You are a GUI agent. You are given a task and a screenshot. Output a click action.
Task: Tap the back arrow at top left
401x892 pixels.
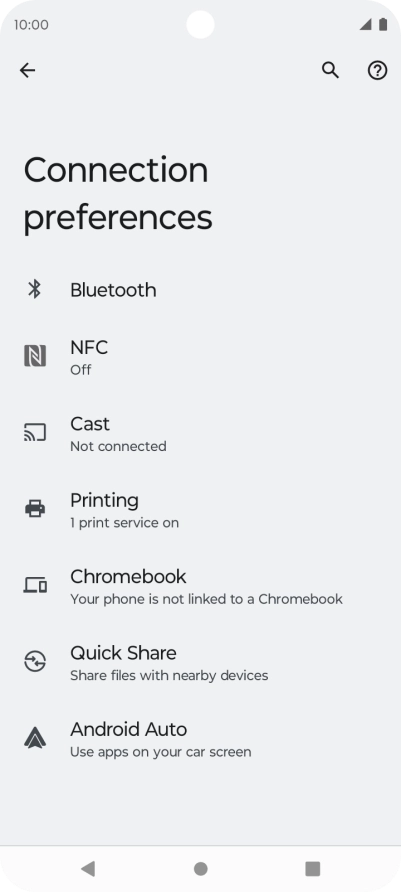point(27,70)
